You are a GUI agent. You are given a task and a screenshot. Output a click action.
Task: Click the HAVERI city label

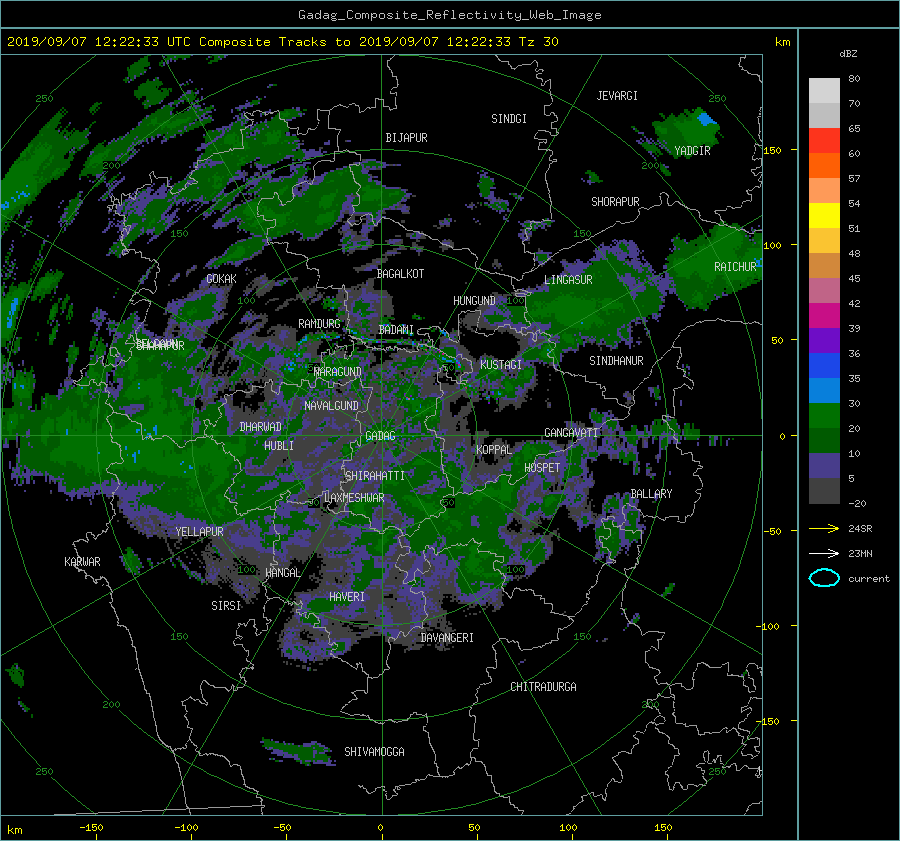347,597
